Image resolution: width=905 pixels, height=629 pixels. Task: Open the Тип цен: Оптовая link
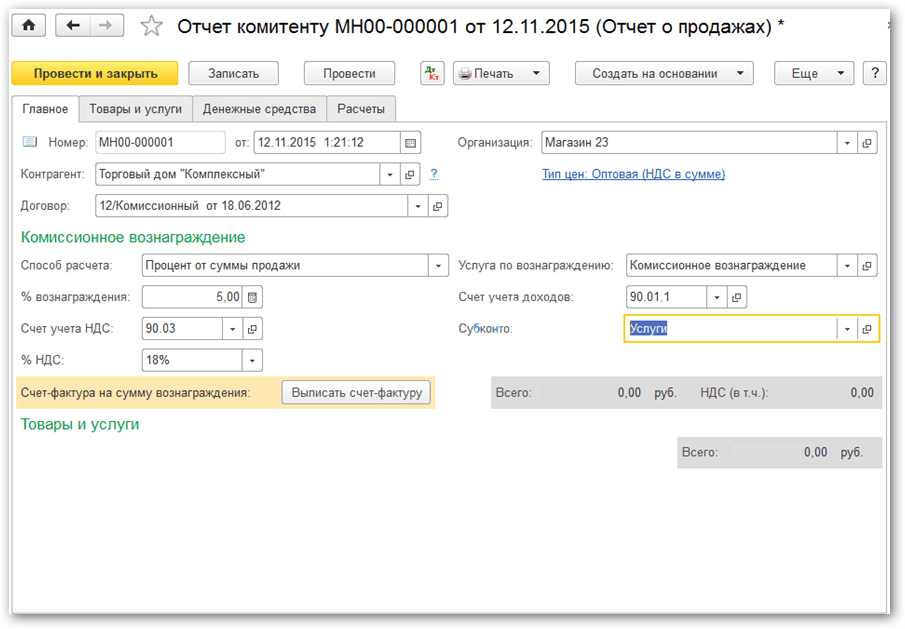click(x=633, y=174)
